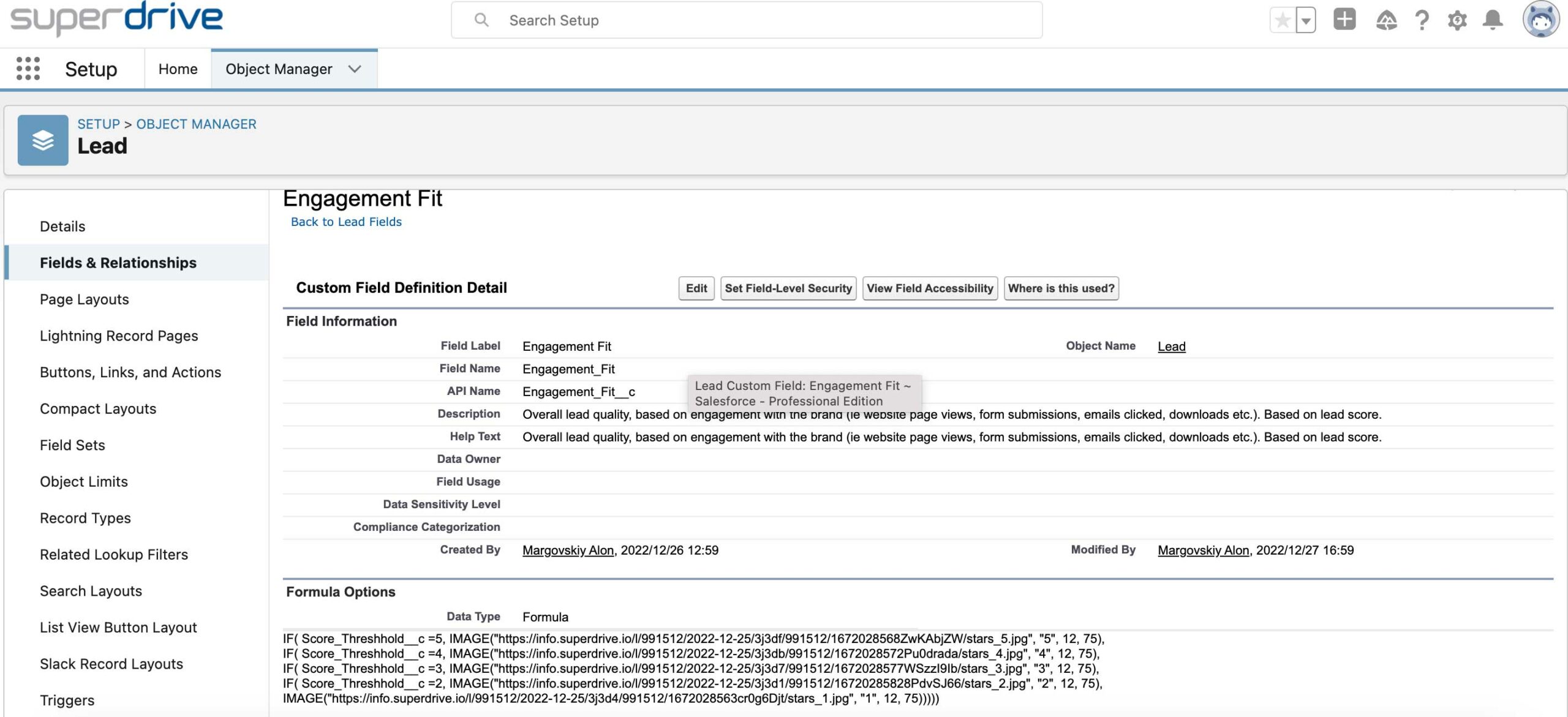The height and width of the screenshot is (717, 1568).
Task: Open Search Layouts in sidebar
Action: click(x=91, y=591)
